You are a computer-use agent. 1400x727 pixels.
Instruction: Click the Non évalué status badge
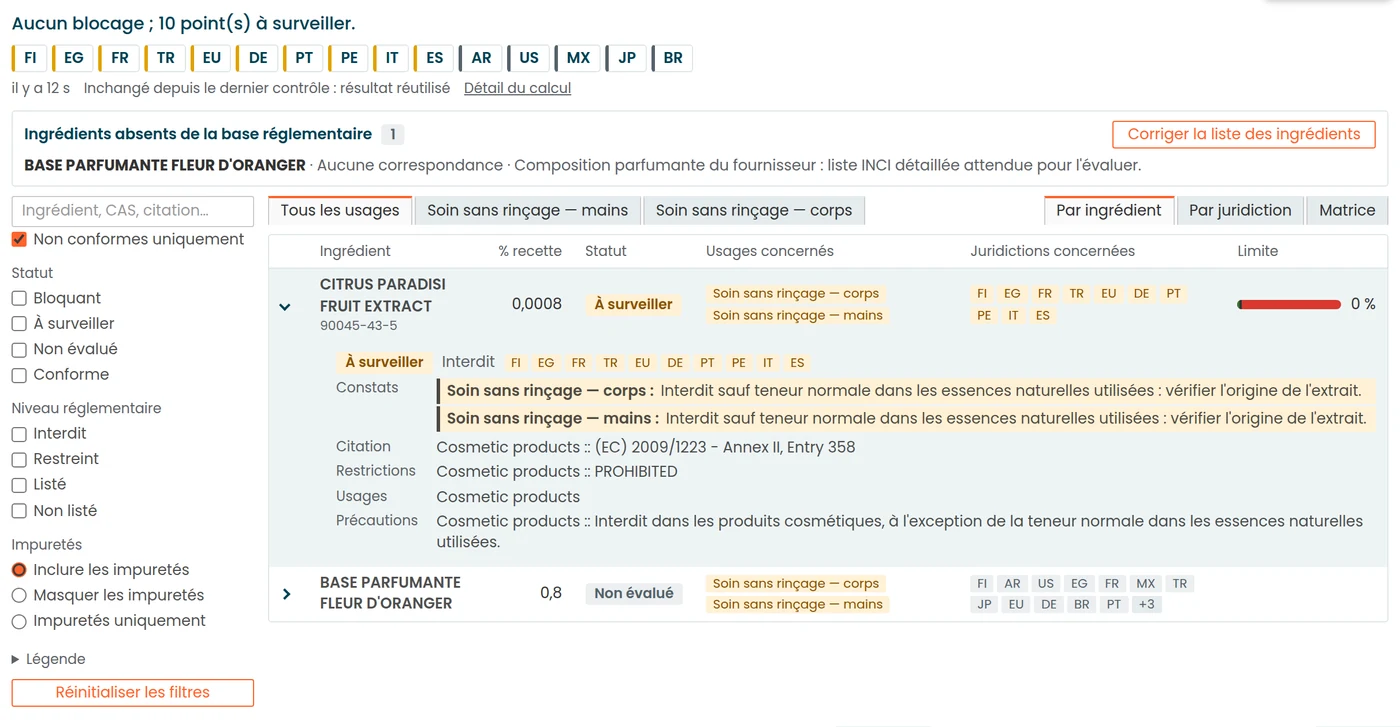pyautogui.click(x=634, y=594)
